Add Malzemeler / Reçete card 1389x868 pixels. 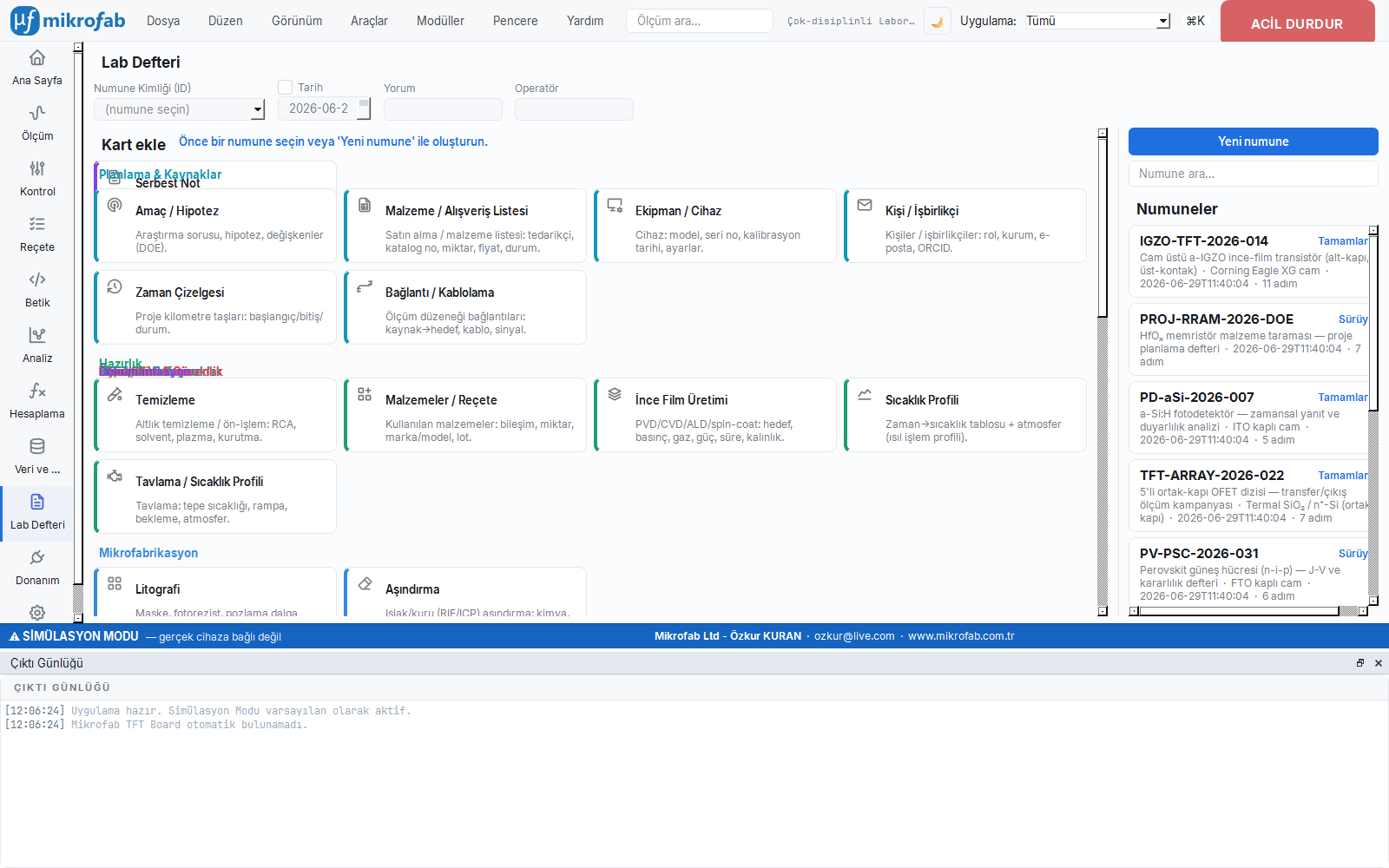point(465,415)
